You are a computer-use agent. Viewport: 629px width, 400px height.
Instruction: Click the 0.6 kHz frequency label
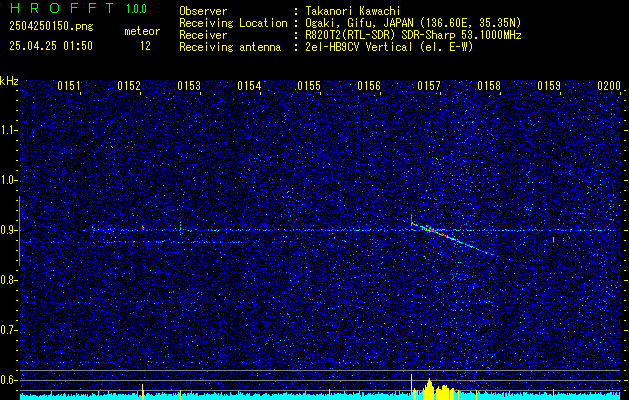tap(9, 380)
